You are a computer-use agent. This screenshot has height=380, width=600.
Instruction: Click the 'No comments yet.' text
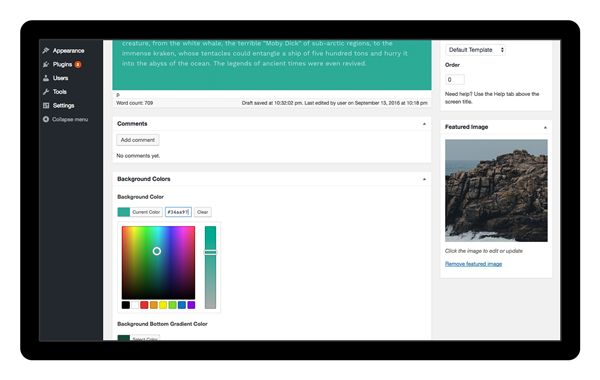tap(138, 156)
